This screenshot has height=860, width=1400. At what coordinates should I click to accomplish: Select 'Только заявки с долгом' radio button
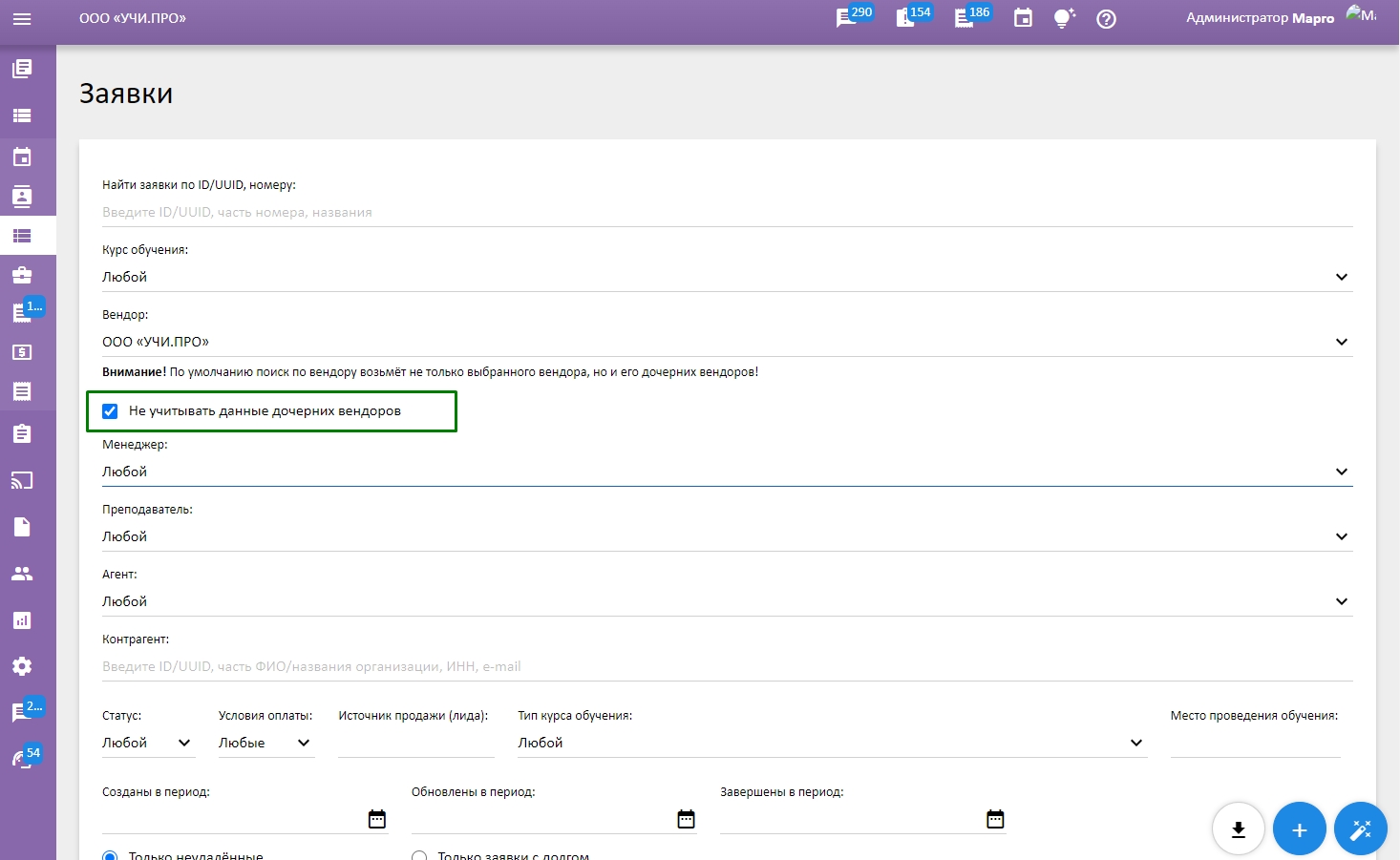(419, 856)
